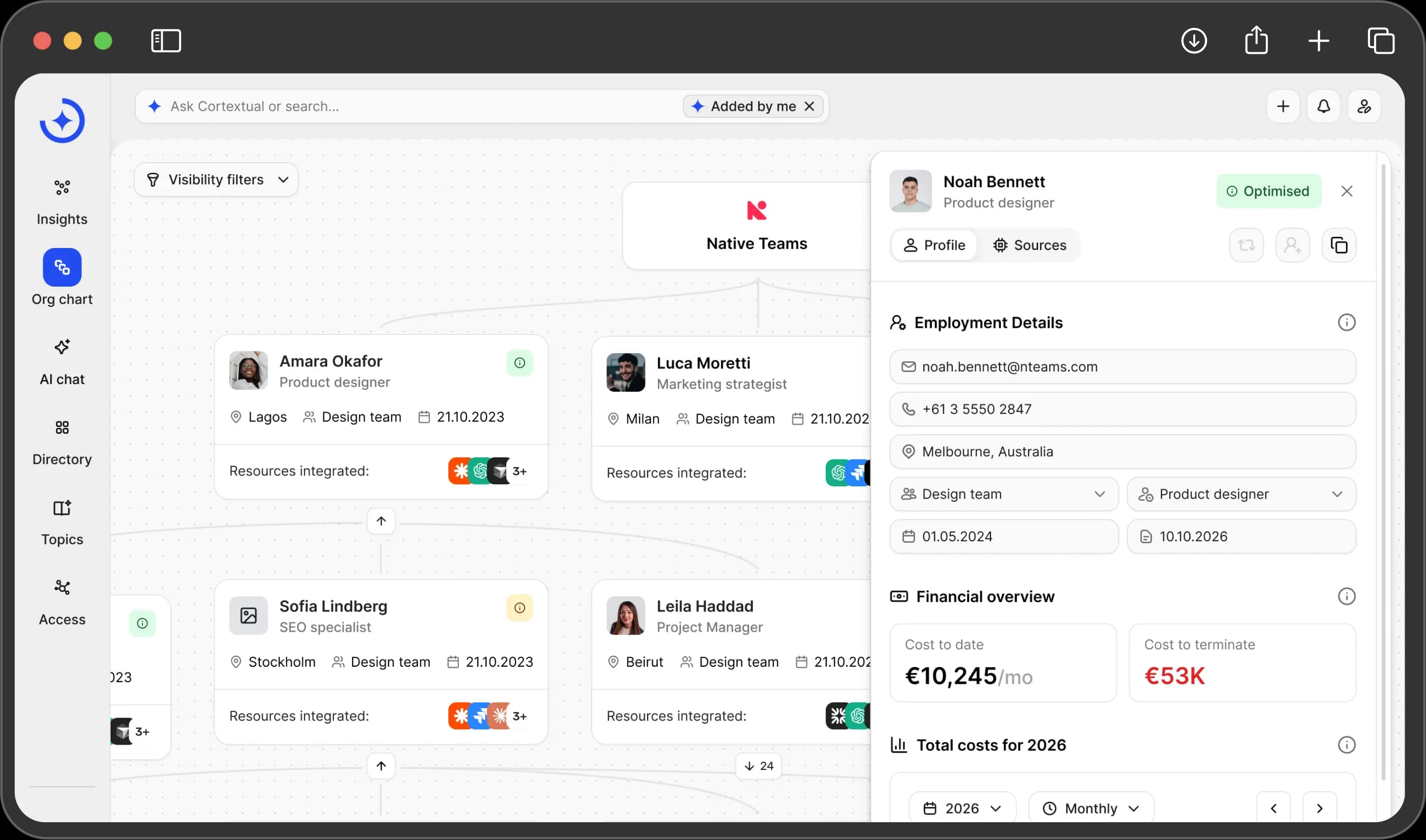Expand the Visibility filters dropdown

216,179
